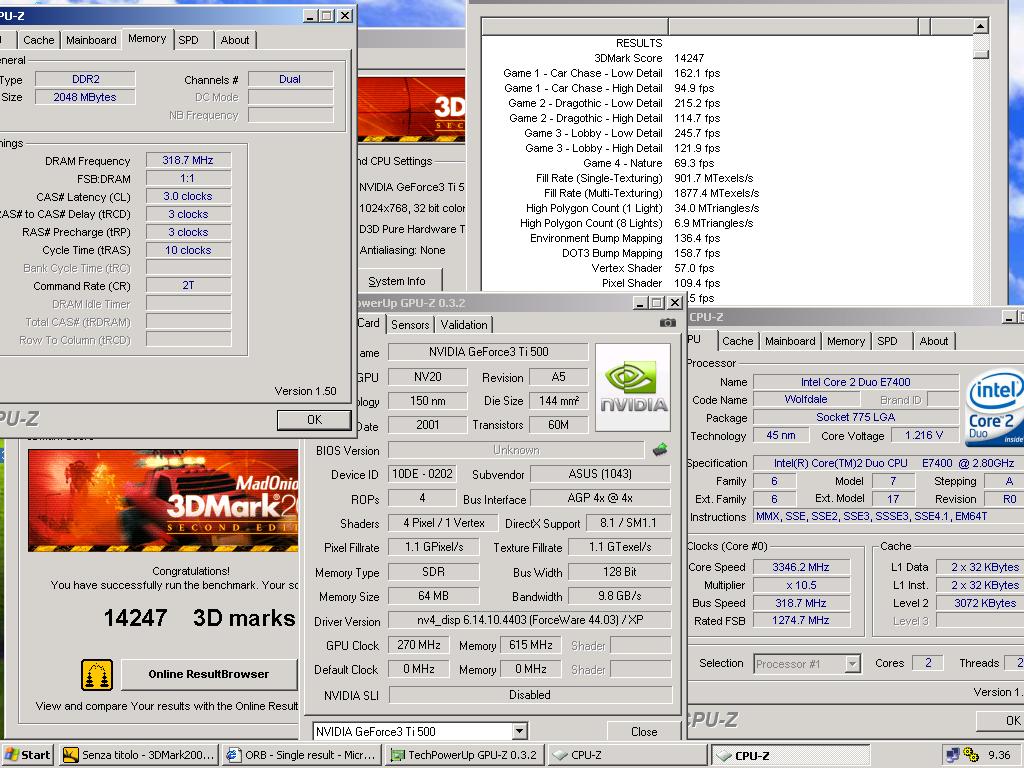This screenshot has height=768, width=1024.
Task: Open Cache tab in memory CPU-Z window
Action: [x=39, y=40]
